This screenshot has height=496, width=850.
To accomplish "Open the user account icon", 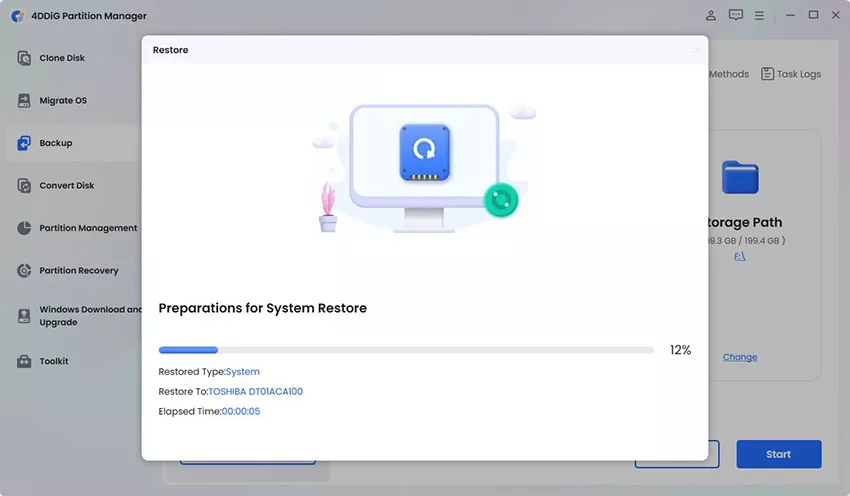I will point(711,15).
